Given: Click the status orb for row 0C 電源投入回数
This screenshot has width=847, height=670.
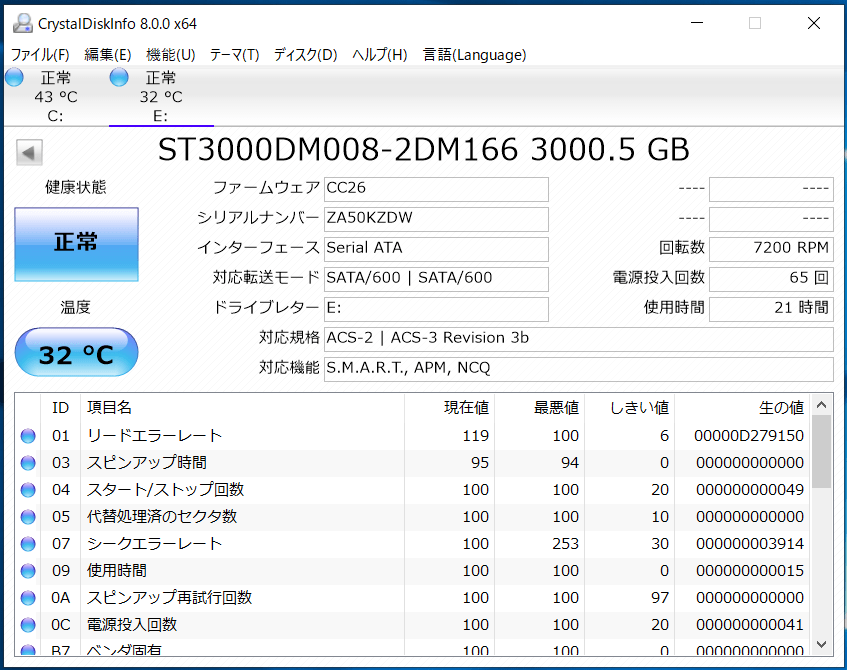Looking at the screenshot, I should [28, 625].
